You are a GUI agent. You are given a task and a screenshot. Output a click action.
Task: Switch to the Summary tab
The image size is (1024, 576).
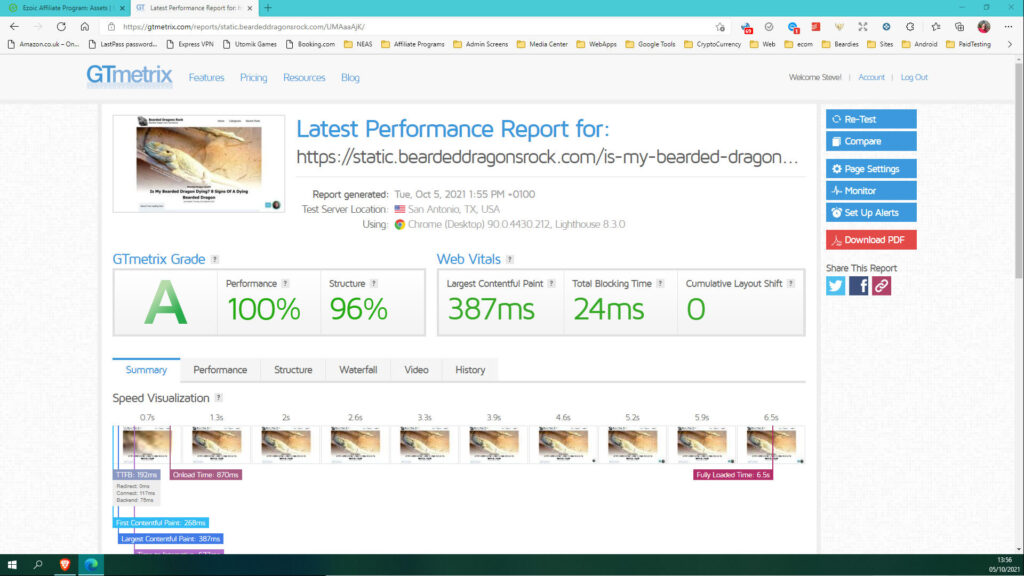(146, 370)
